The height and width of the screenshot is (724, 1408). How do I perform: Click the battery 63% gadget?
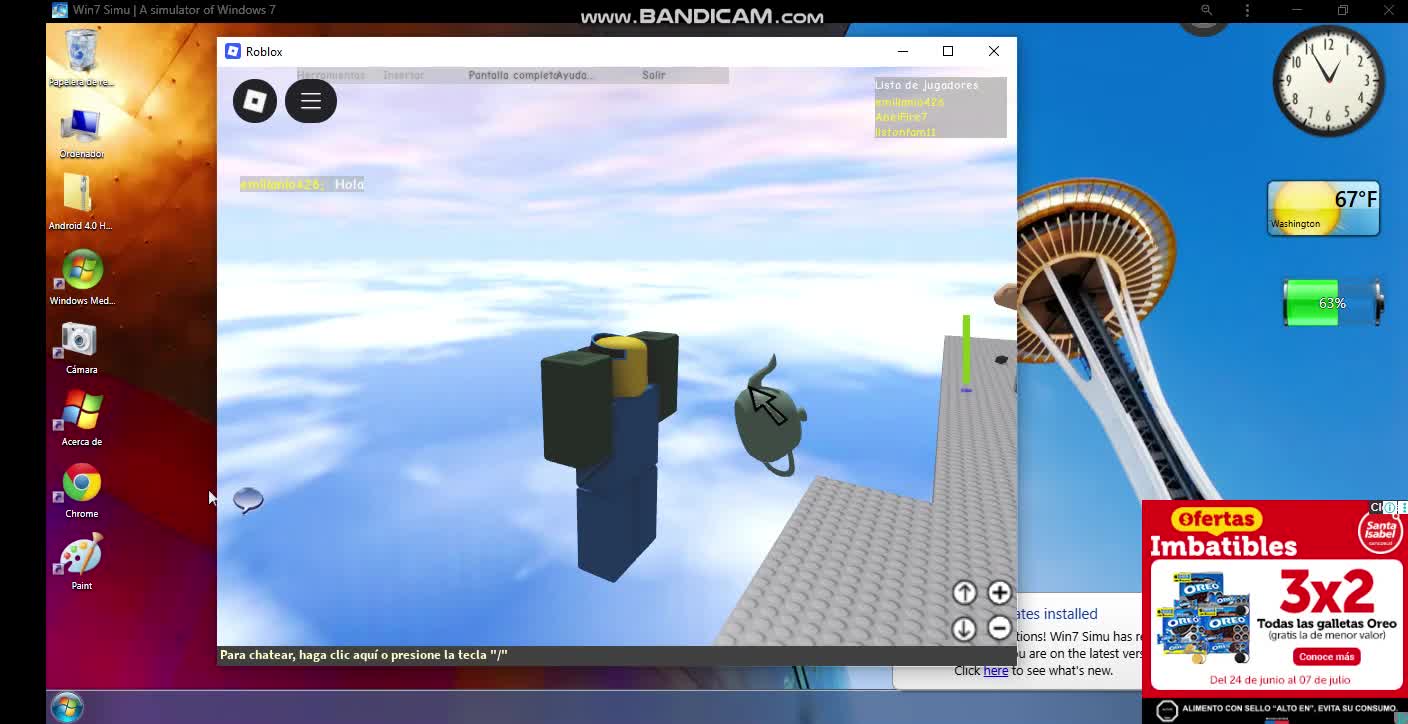click(1332, 303)
